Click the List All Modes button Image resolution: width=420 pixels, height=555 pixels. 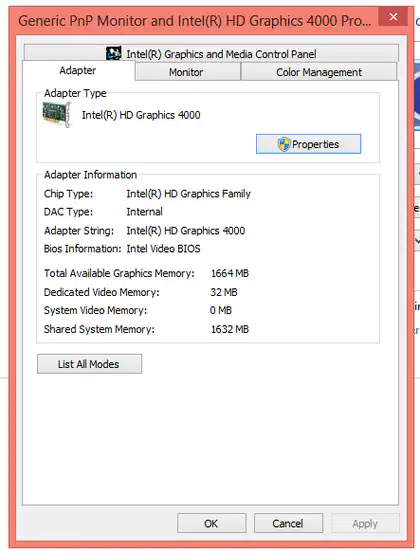tap(90, 364)
